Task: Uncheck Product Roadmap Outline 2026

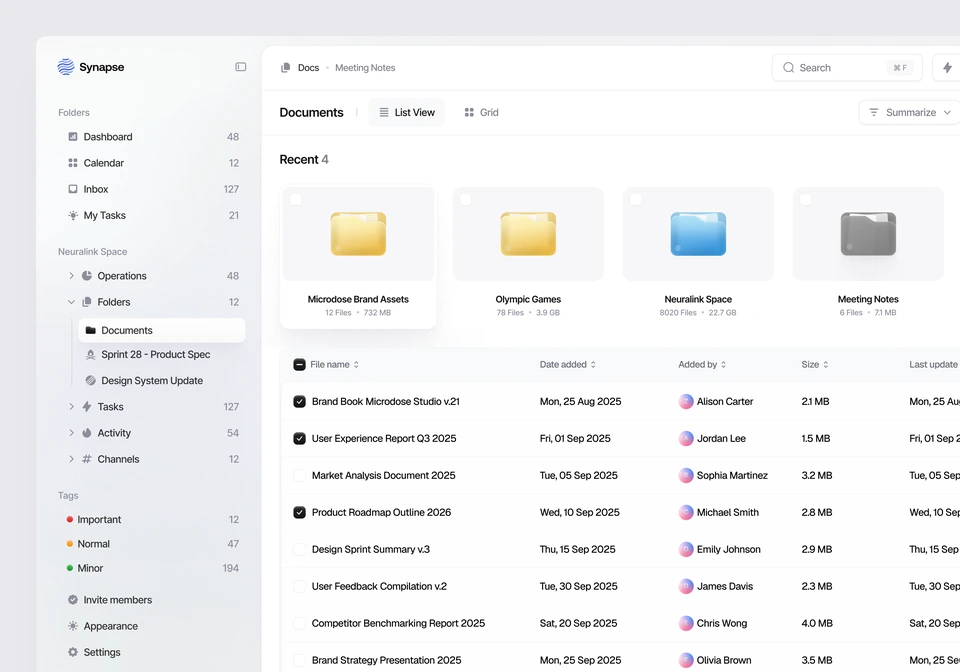Action: click(299, 512)
